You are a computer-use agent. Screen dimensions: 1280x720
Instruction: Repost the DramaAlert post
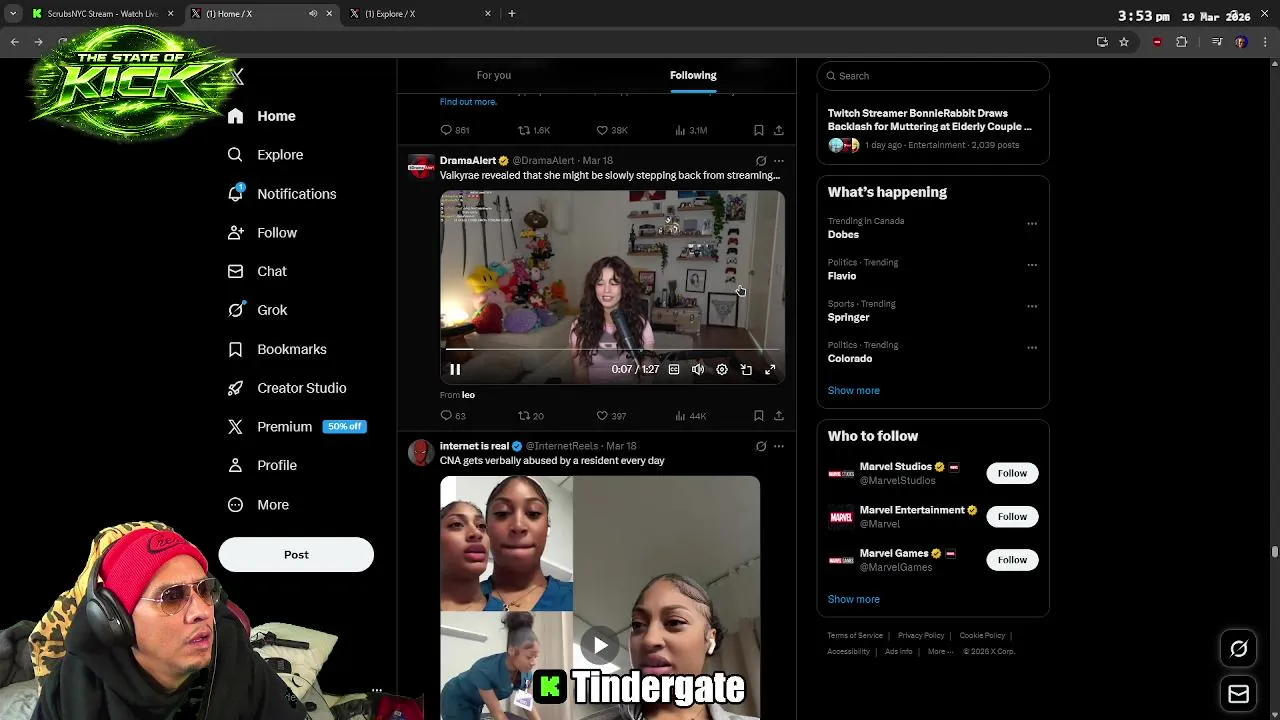coord(531,416)
